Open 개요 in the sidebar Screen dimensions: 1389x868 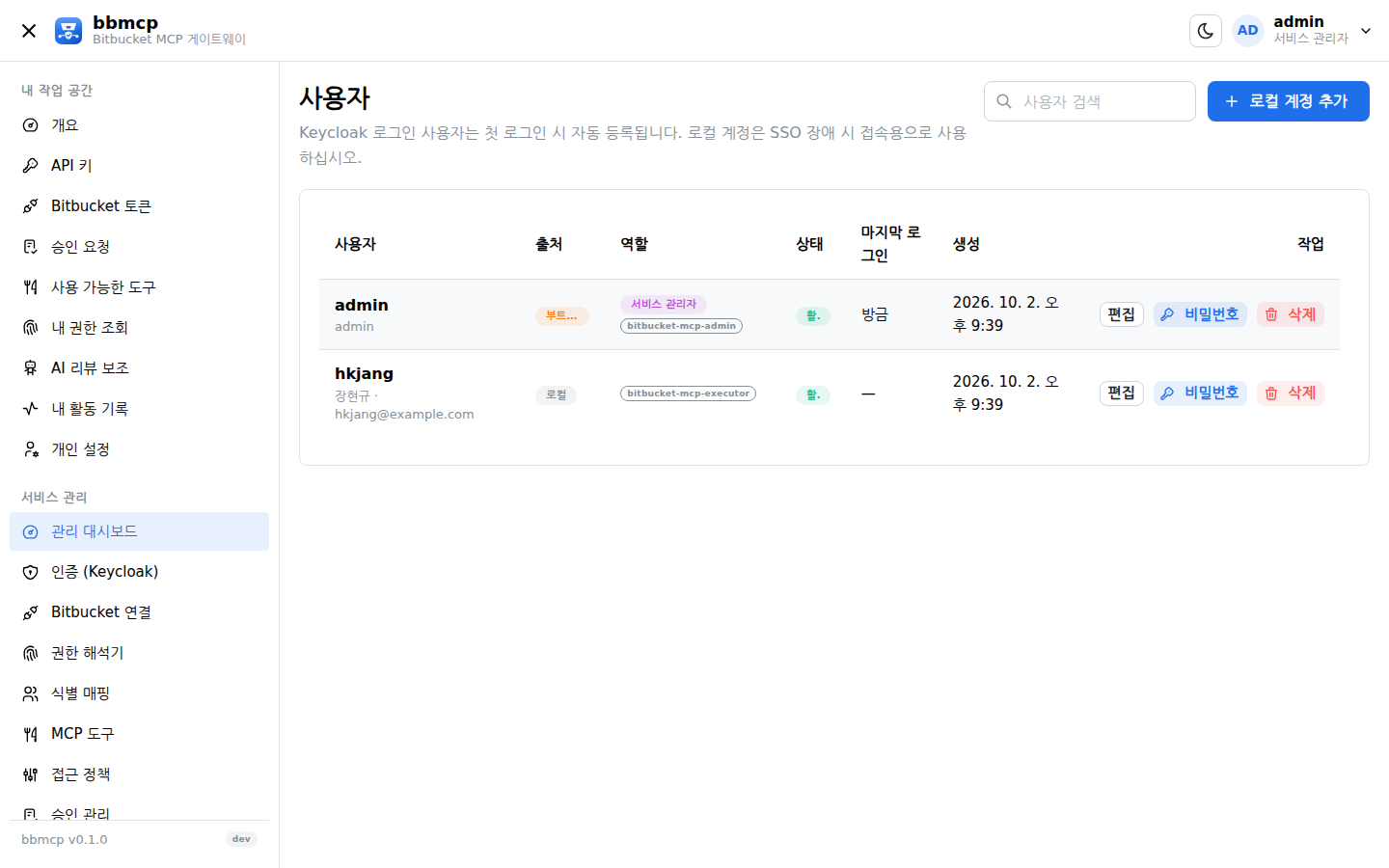139,125
